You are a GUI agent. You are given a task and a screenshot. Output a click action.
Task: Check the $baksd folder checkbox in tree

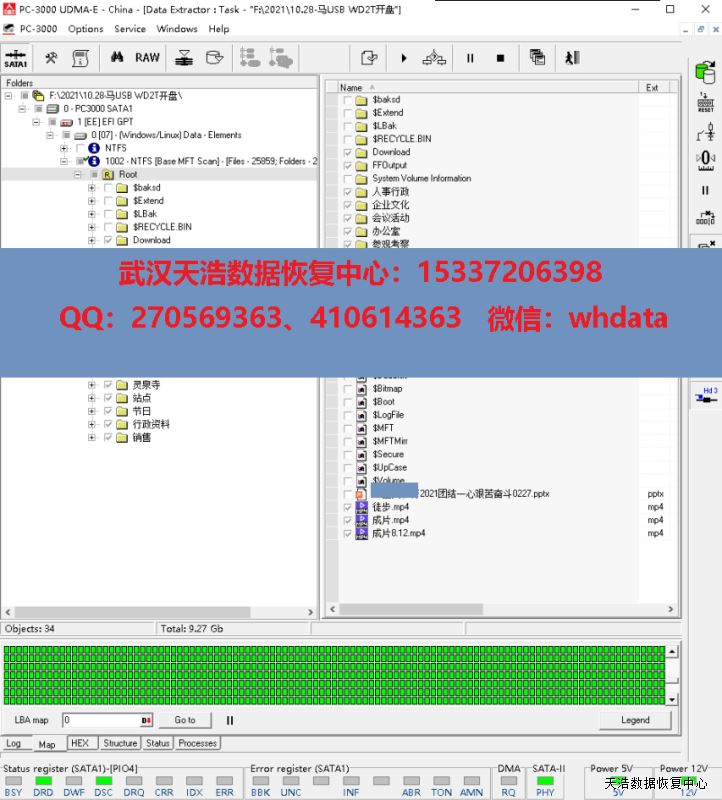tap(108, 188)
